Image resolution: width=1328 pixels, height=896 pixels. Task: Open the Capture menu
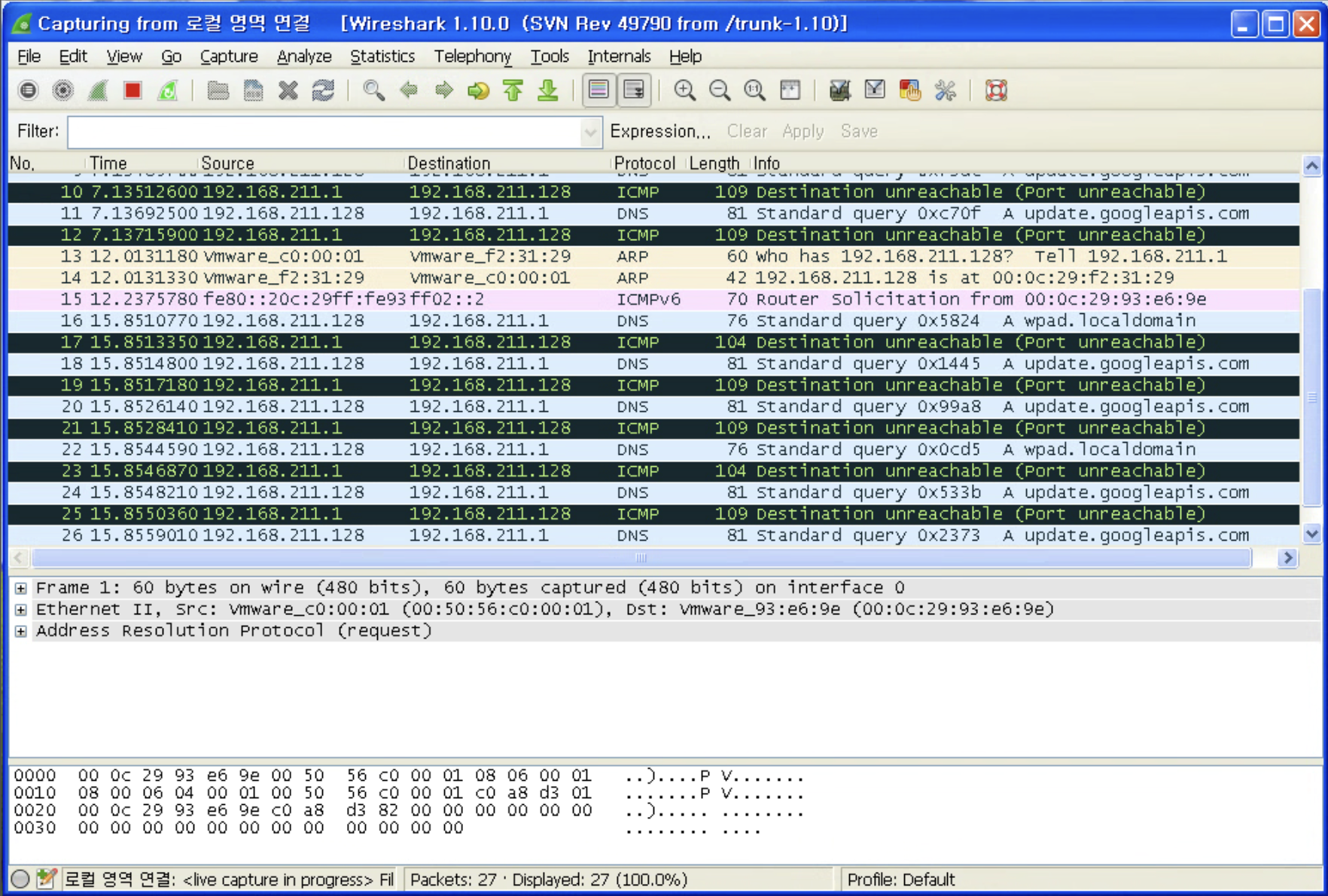pos(229,56)
